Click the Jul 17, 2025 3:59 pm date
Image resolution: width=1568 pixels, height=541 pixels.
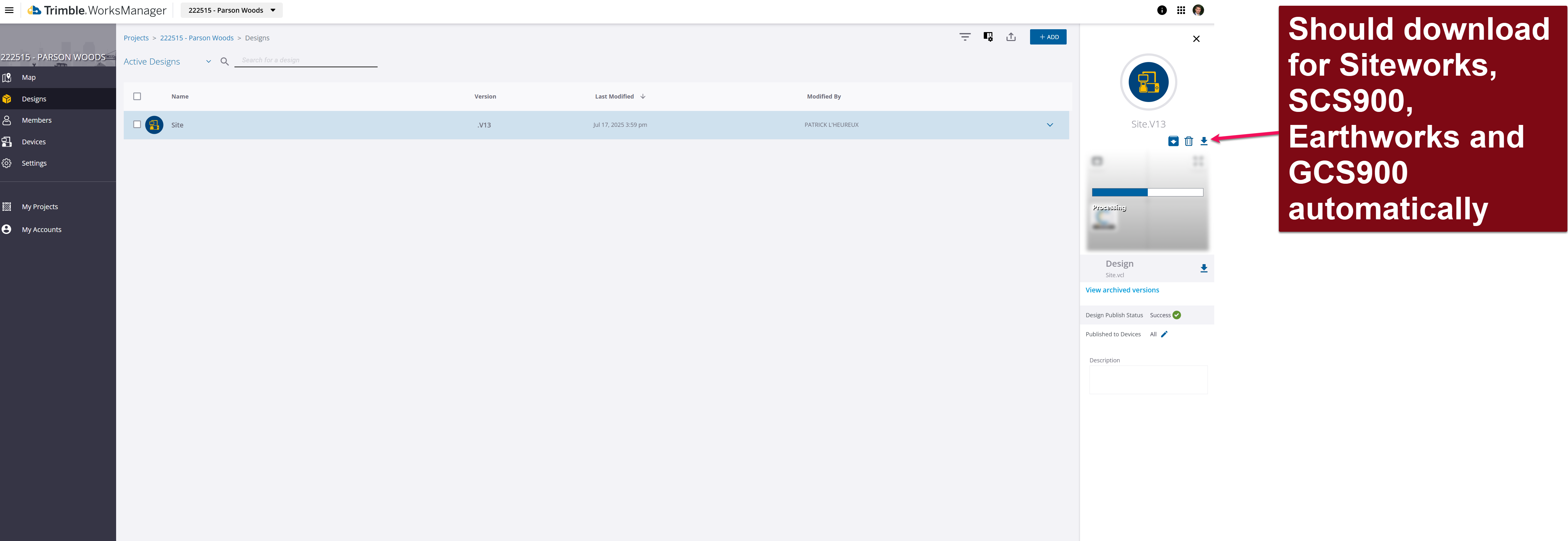pyautogui.click(x=620, y=125)
